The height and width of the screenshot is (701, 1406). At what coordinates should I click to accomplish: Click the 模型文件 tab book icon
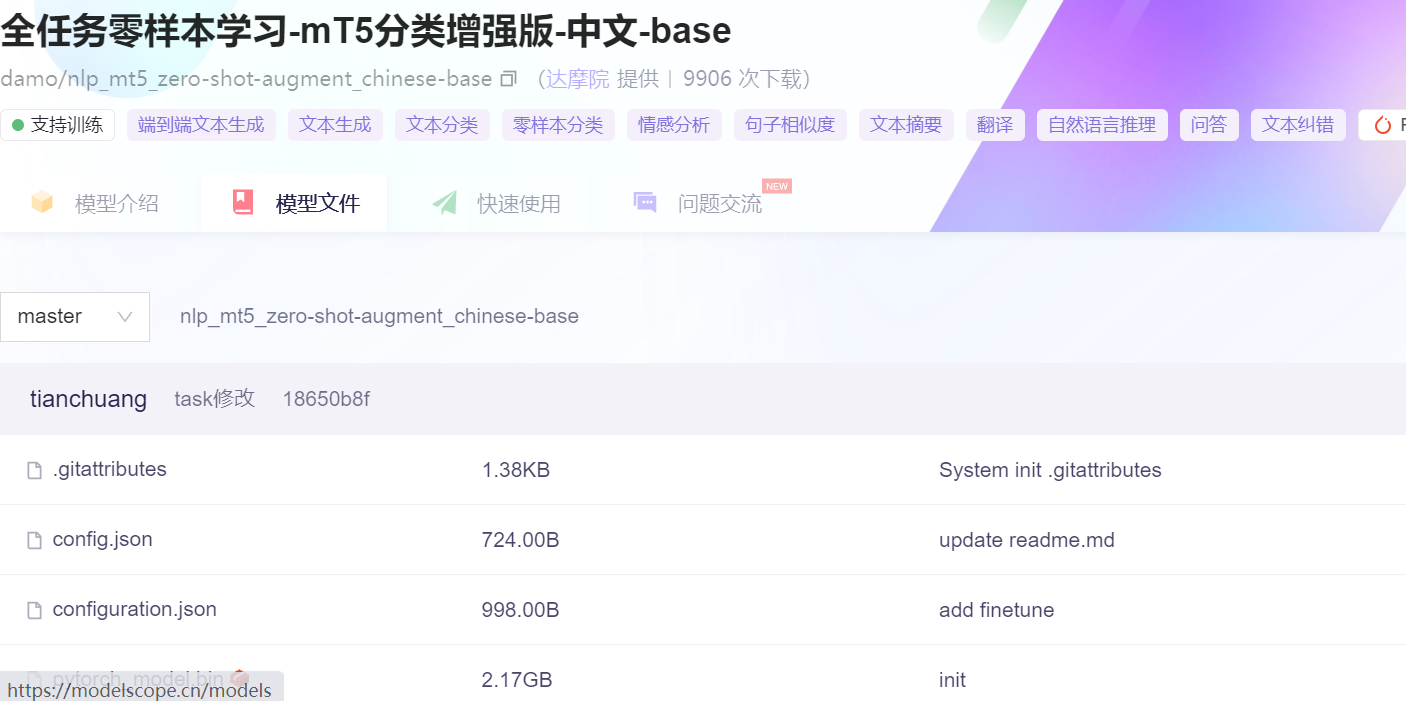(x=243, y=203)
